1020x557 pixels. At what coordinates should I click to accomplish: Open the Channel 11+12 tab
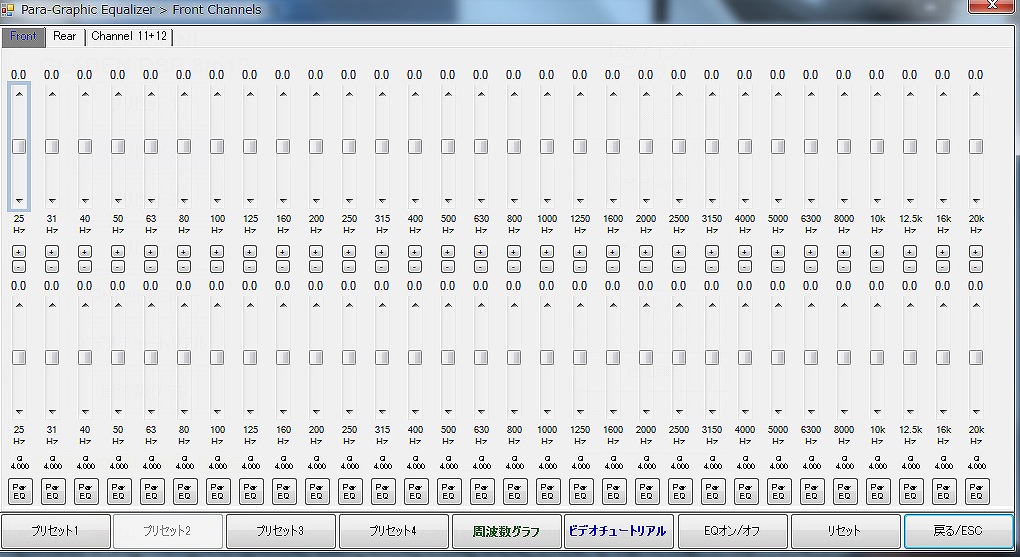coord(129,37)
